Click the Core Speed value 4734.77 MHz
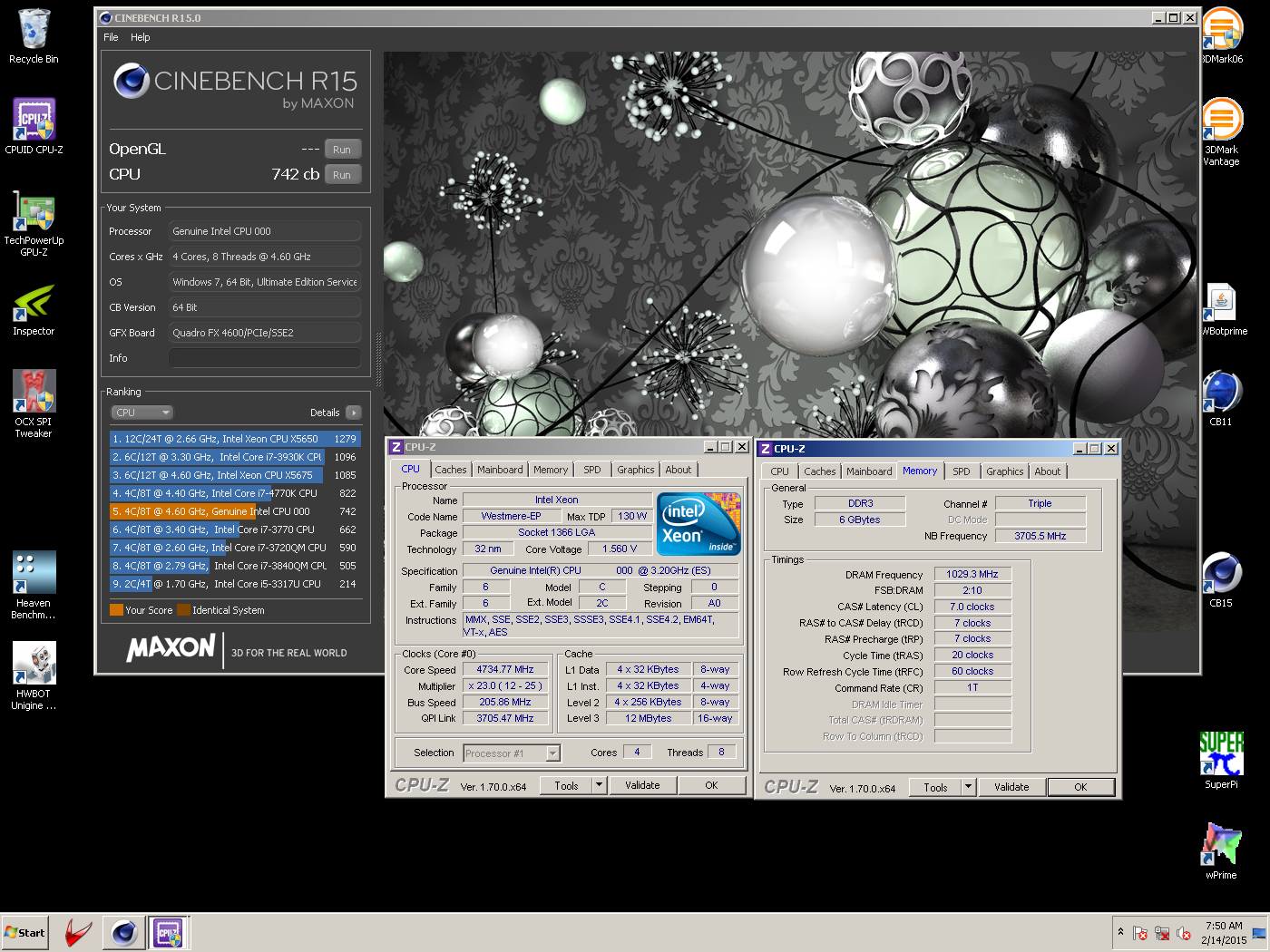This screenshot has width=1270, height=952. [x=505, y=670]
